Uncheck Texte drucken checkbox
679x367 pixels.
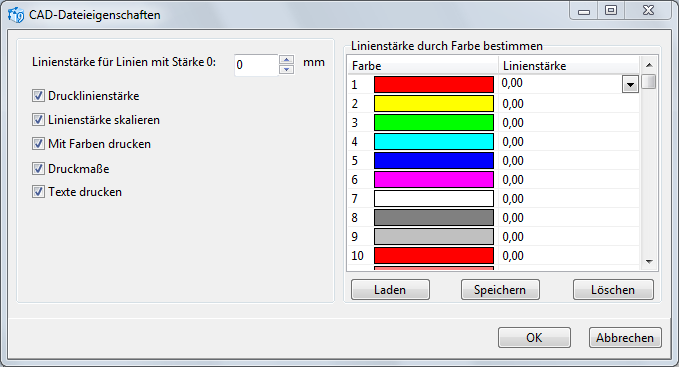click(38, 191)
